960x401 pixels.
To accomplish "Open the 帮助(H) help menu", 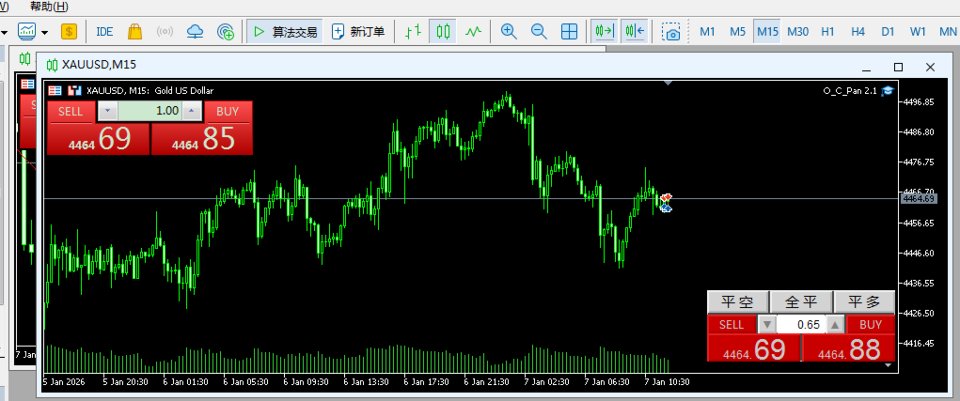I will pos(49,7).
